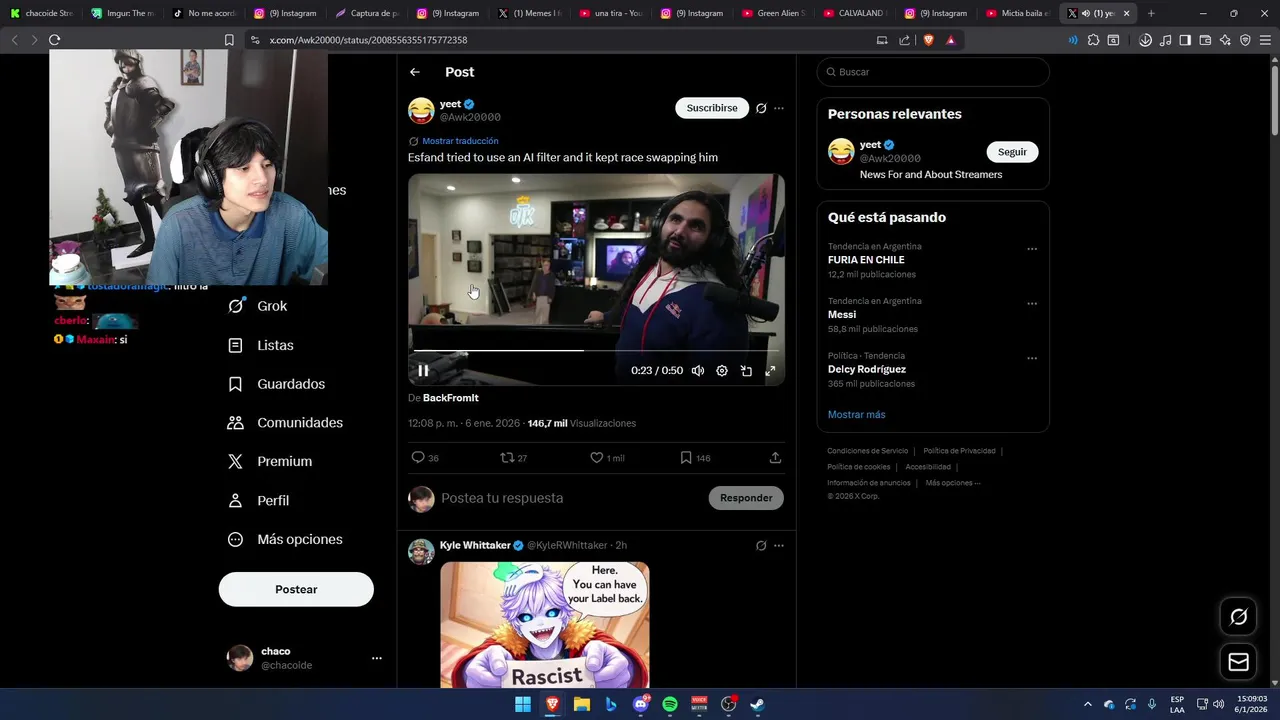Open options for Messi trend

[x=1032, y=304]
